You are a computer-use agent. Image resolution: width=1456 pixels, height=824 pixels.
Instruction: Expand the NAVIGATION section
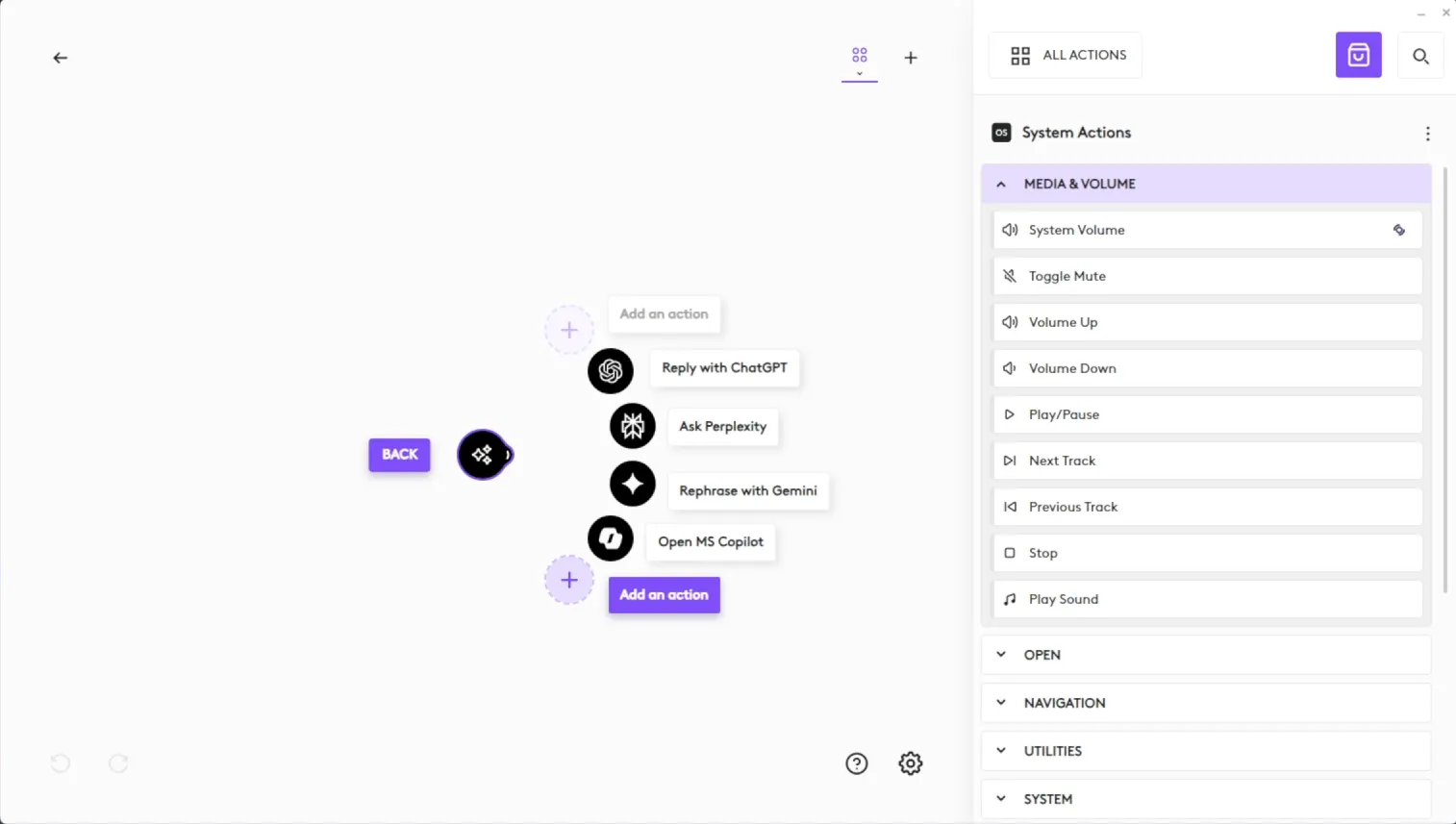click(1206, 703)
